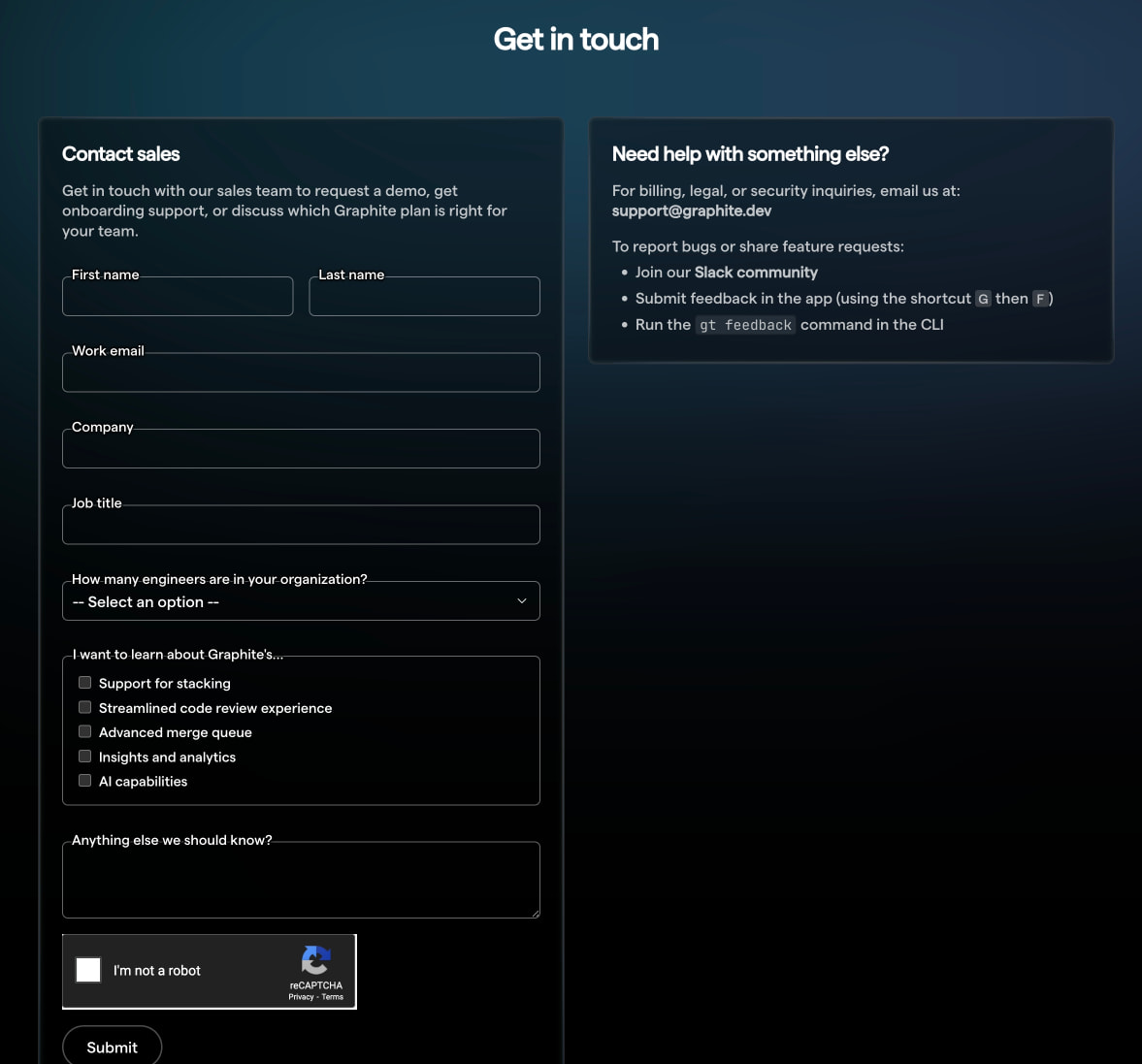Click the dropdown chevron arrow icon
The height and width of the screenshot is (1064, 1142).
pyautogui.click(x=521, y=600)
